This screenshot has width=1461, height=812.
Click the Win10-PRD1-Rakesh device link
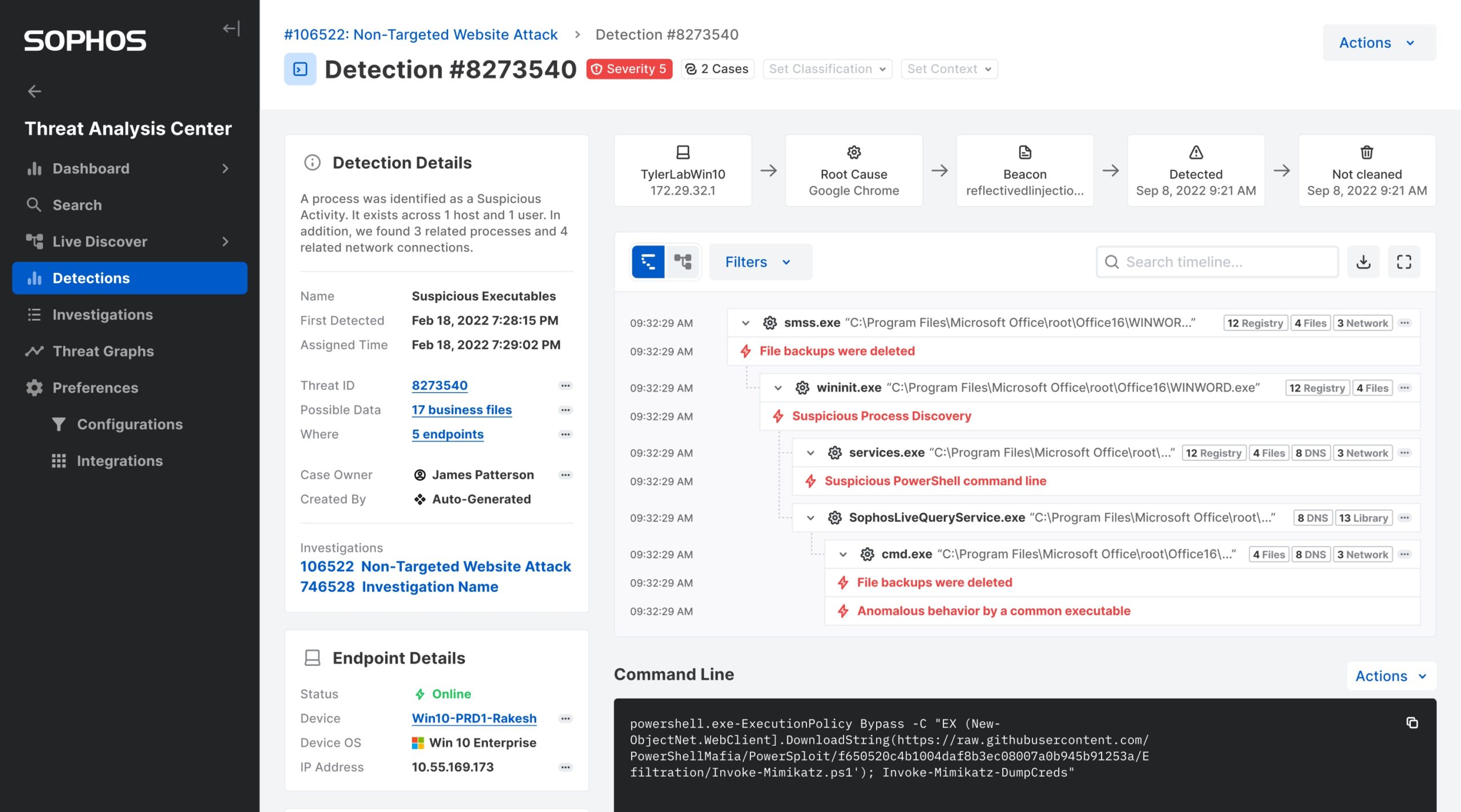[x=474, y=718]
